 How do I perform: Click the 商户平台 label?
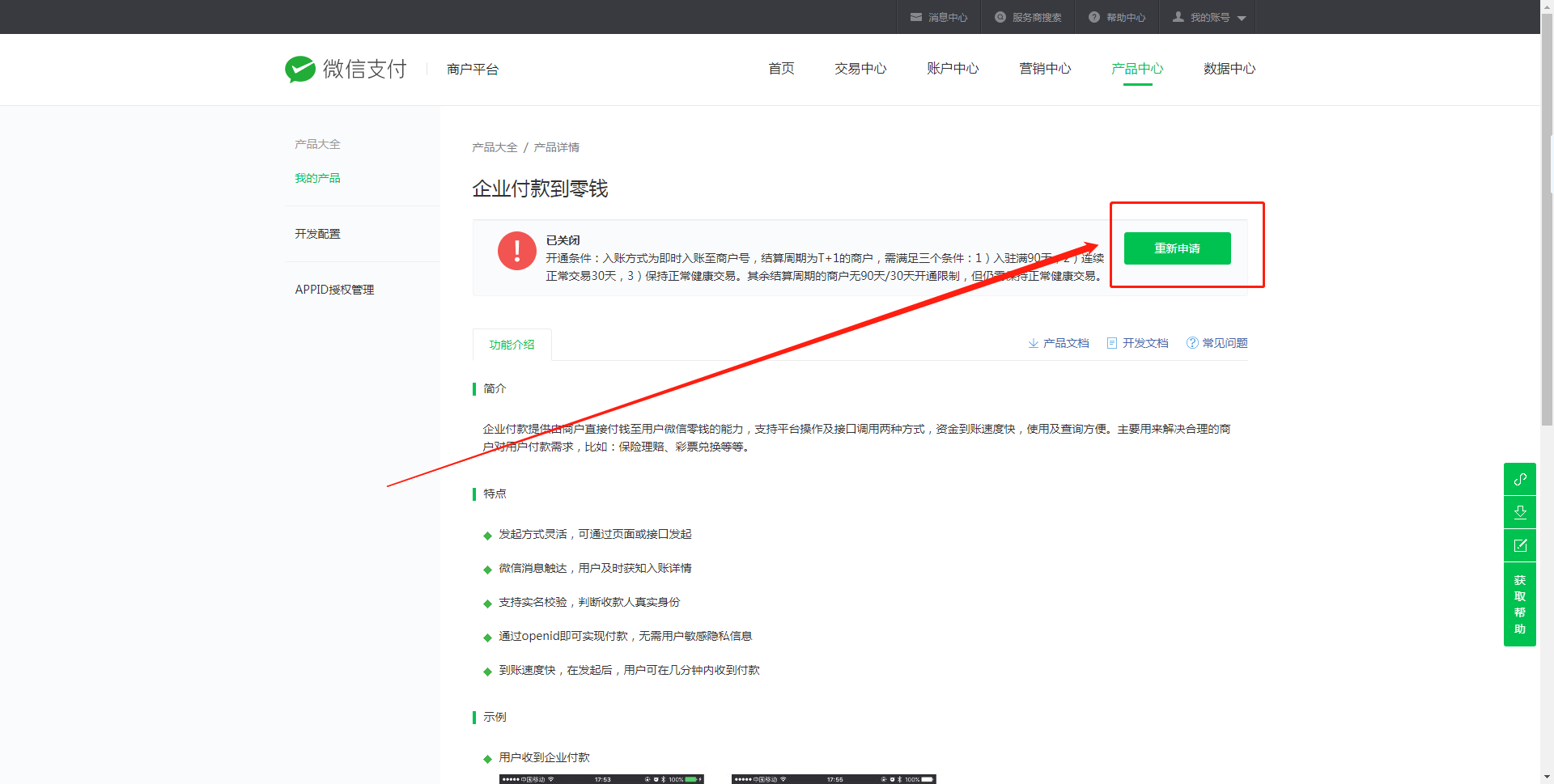coord(473,70)
